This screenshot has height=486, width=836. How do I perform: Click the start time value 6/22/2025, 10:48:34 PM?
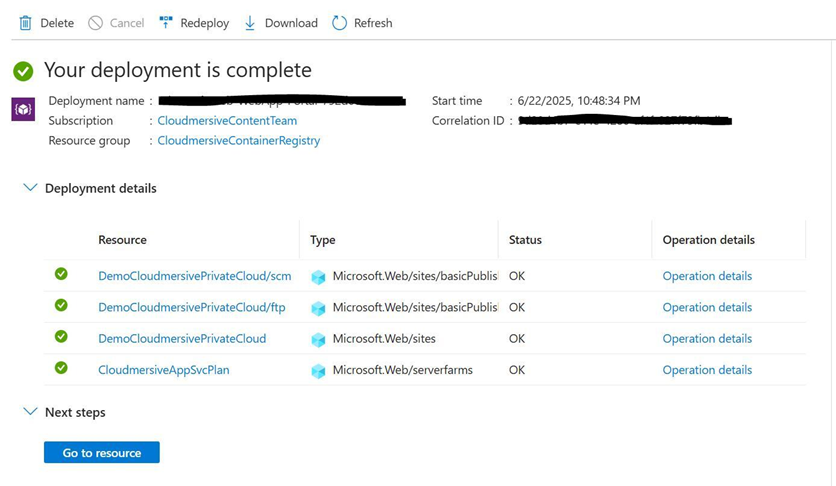click(x=578, y=101)
